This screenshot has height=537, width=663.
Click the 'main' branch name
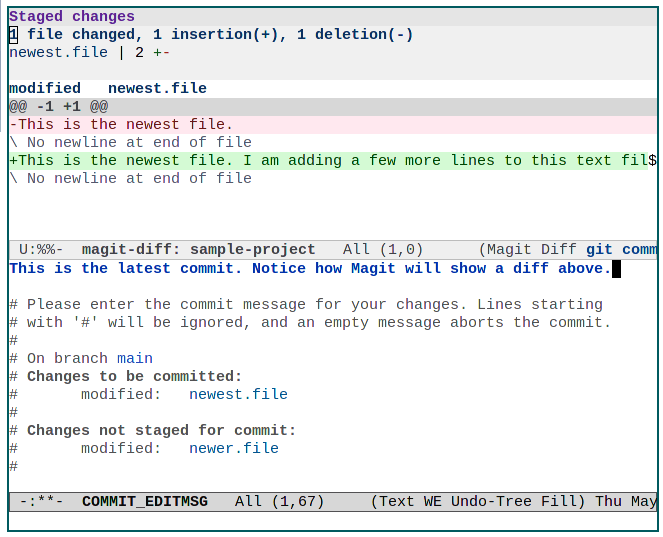[135, 359]
